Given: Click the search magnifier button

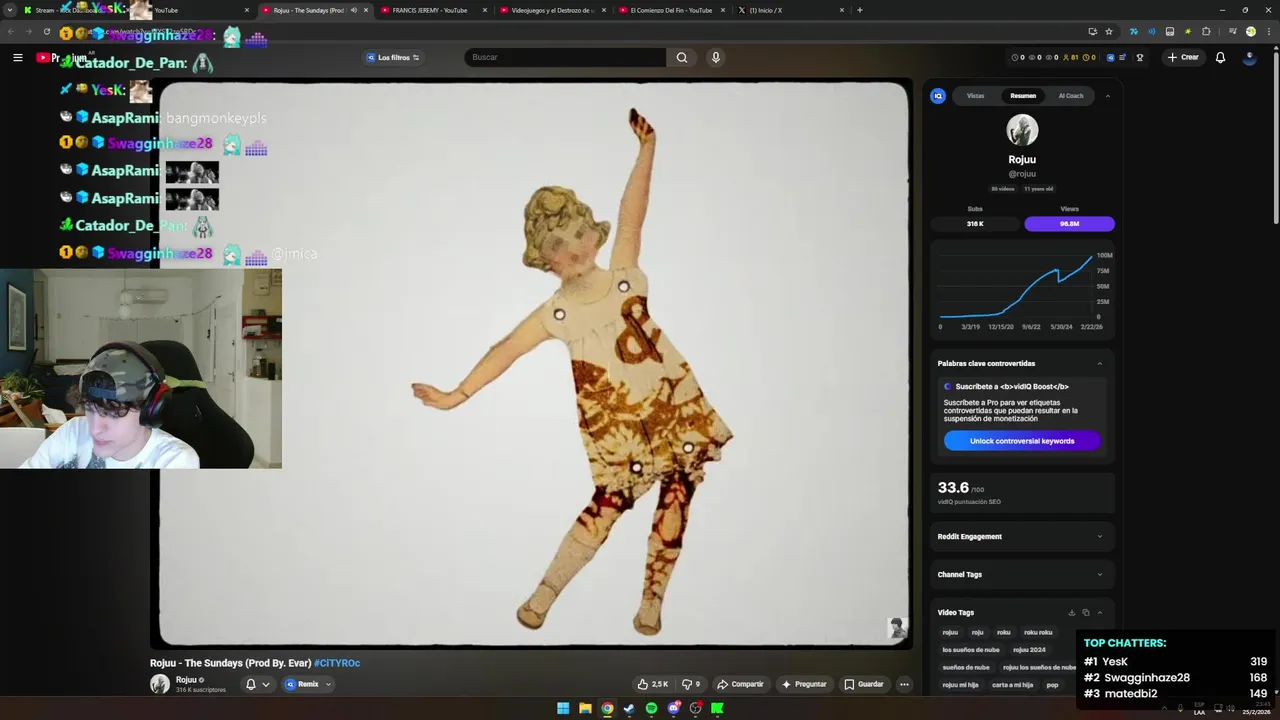Looking at the screenshot, I should pyautogui.click(x=682, y=57).
